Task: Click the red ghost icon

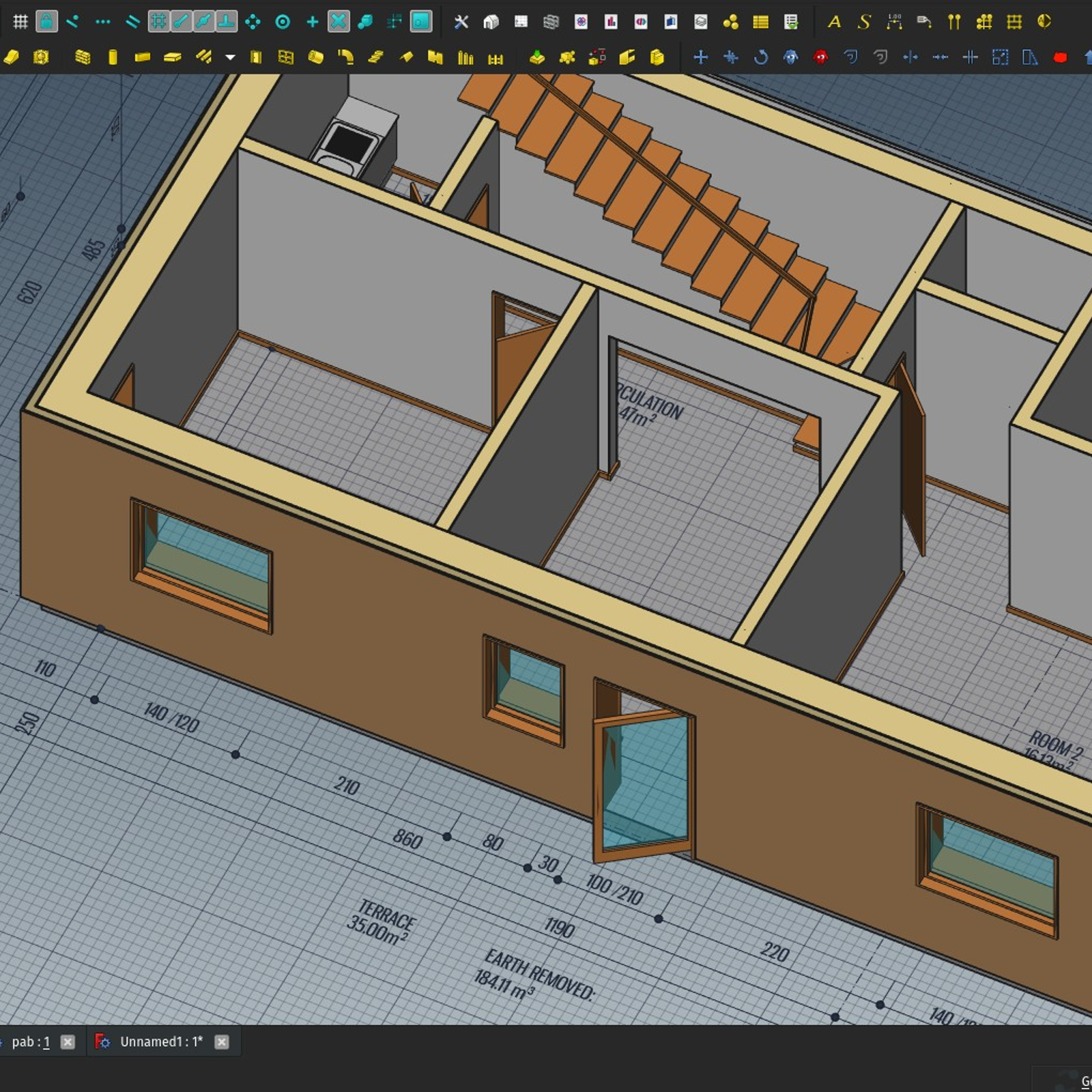Action: click(821, 57)
